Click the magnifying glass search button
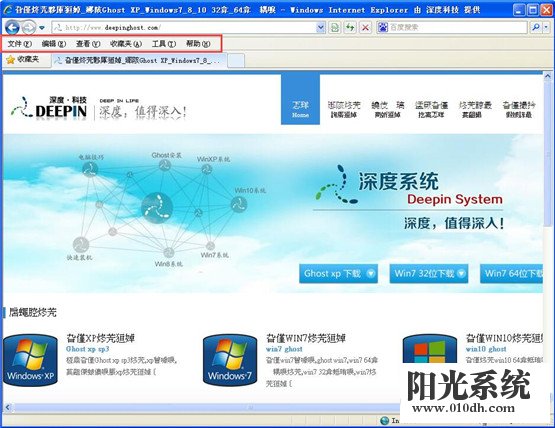Image resolution: width=555 pixels, height=428 pixels. tap(536, 27)
